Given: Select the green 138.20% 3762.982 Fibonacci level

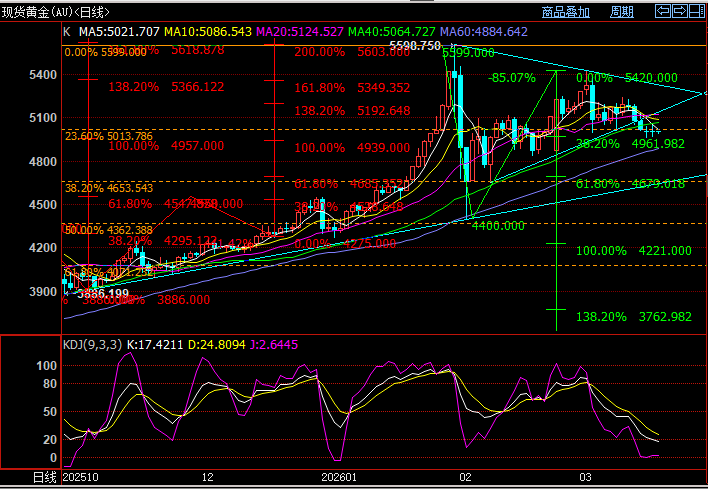Looking at the screenshot, I should (634, 317).
